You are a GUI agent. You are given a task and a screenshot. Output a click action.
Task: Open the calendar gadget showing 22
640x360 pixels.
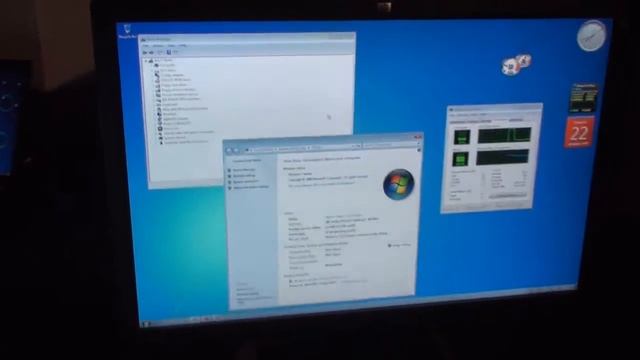point(579,132)
